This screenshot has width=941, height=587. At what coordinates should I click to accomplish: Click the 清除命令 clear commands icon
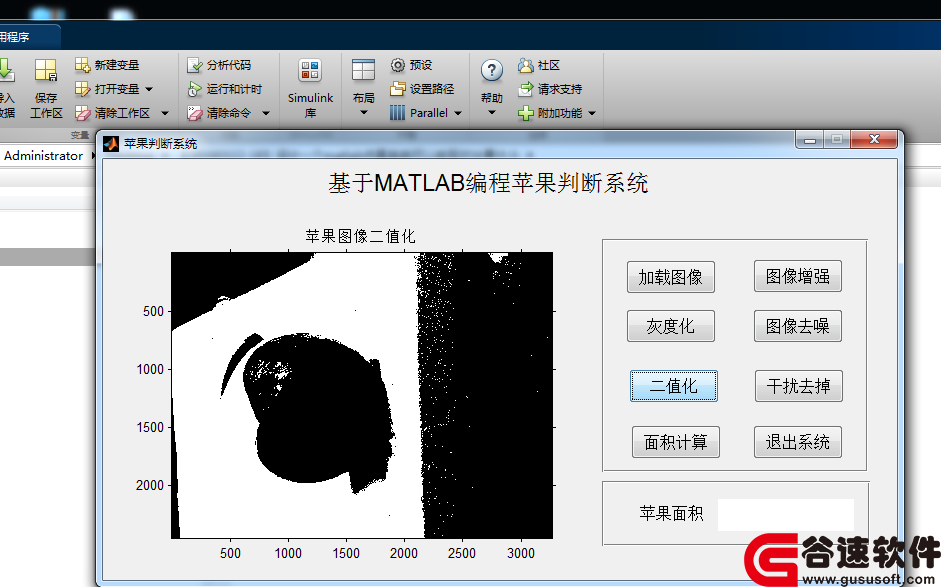[194, 113]
